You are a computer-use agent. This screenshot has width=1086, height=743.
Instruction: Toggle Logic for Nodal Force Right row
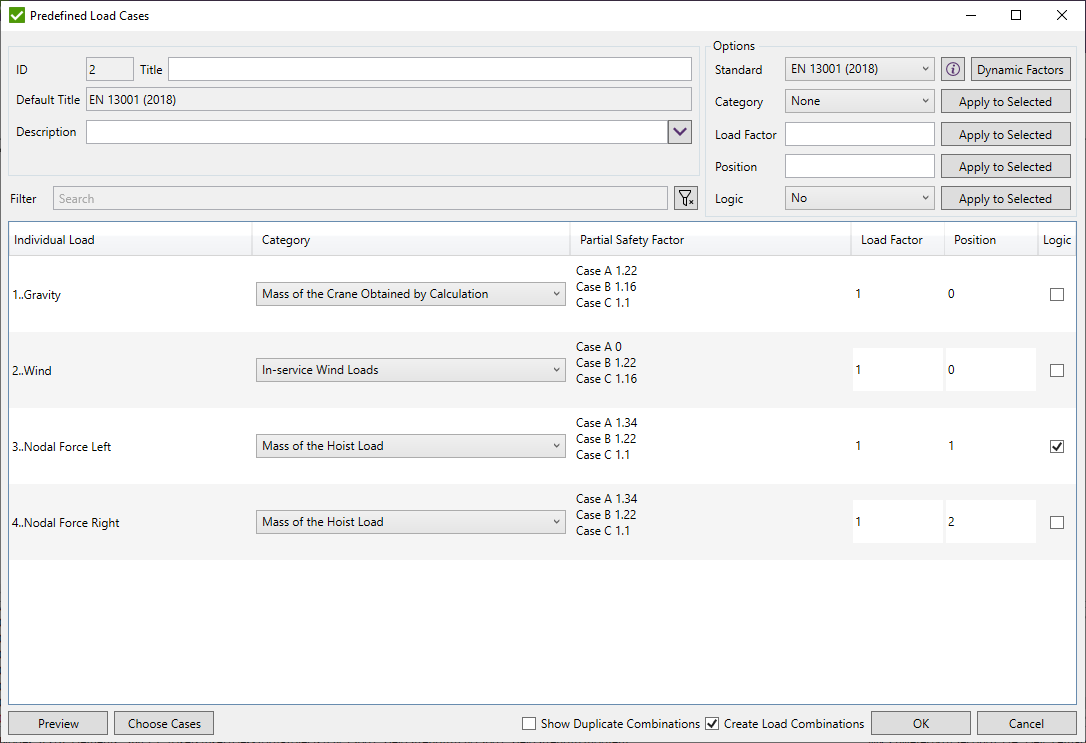pos(1057,521)
